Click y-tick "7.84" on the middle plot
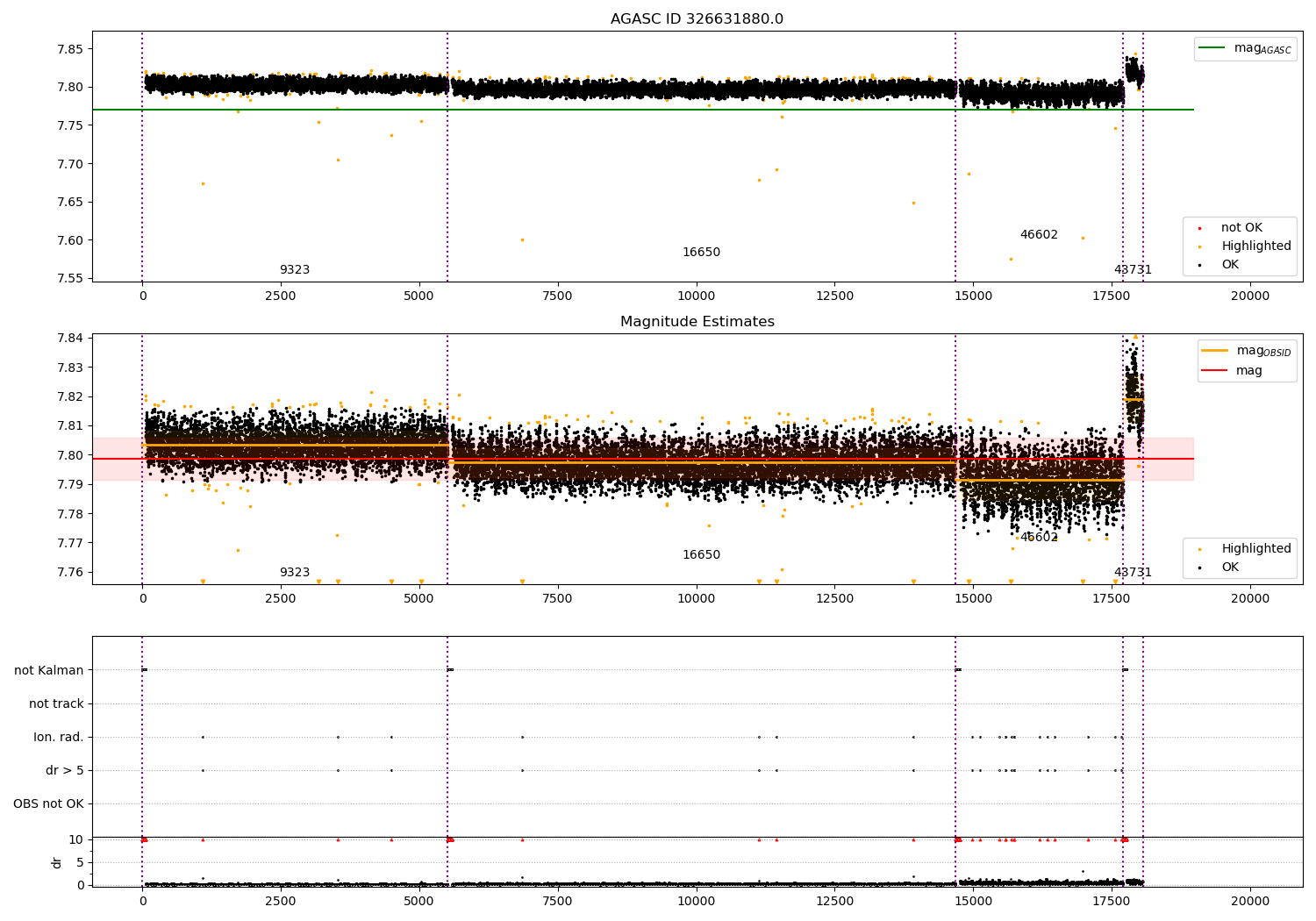1316x921 pixels. click(70, 339)
